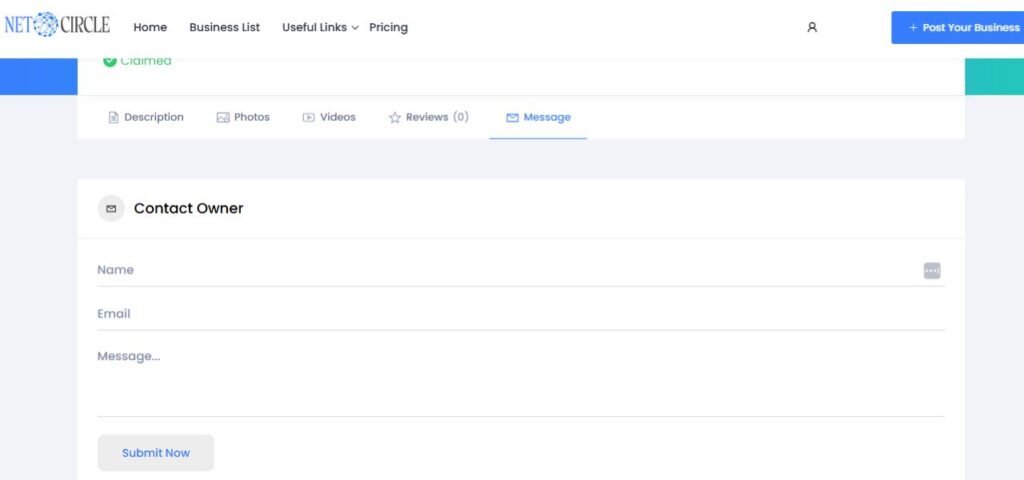Switch to the Photos tab
Viewport: 1024px width, 480px height.
[243, 118]
